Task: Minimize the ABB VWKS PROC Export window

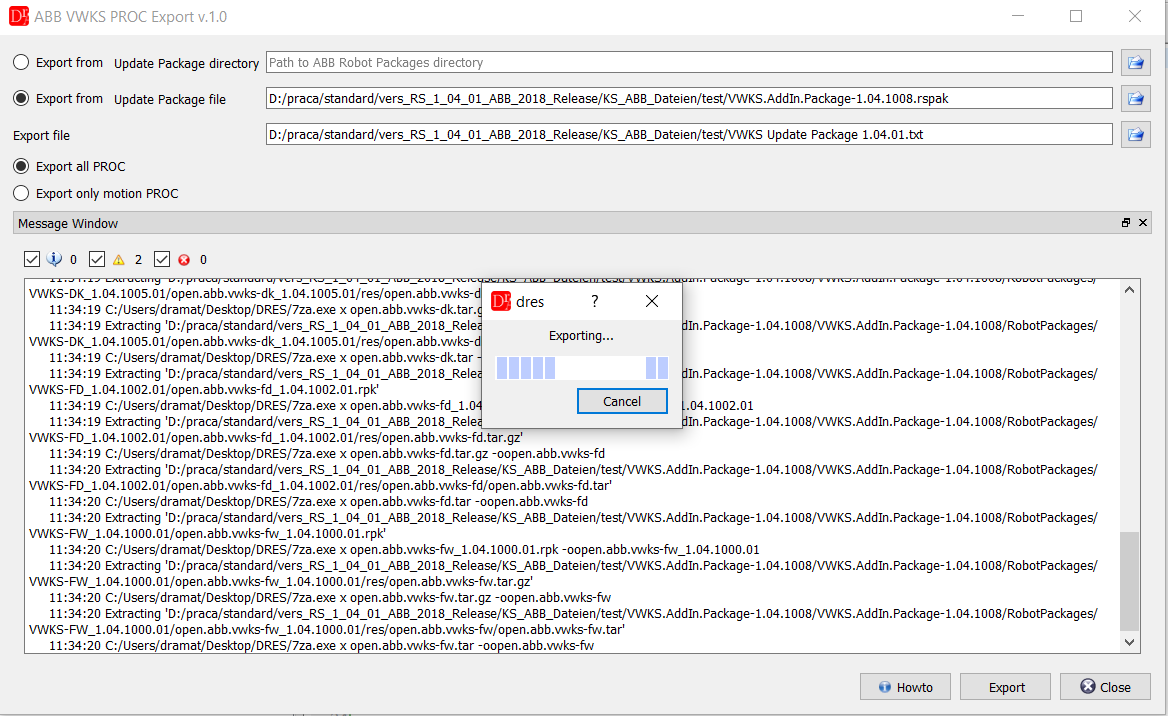Action: tap(1018, 16)
